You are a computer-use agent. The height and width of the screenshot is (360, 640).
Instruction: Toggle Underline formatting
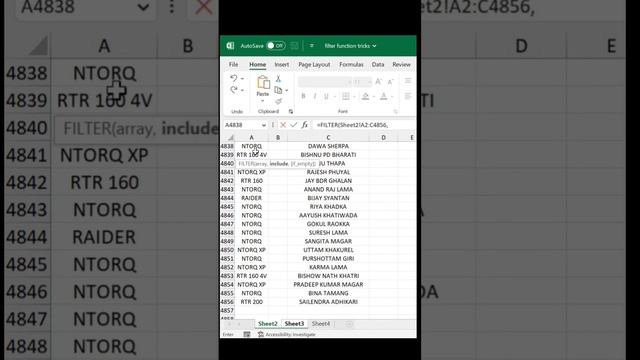coord(326,96)
